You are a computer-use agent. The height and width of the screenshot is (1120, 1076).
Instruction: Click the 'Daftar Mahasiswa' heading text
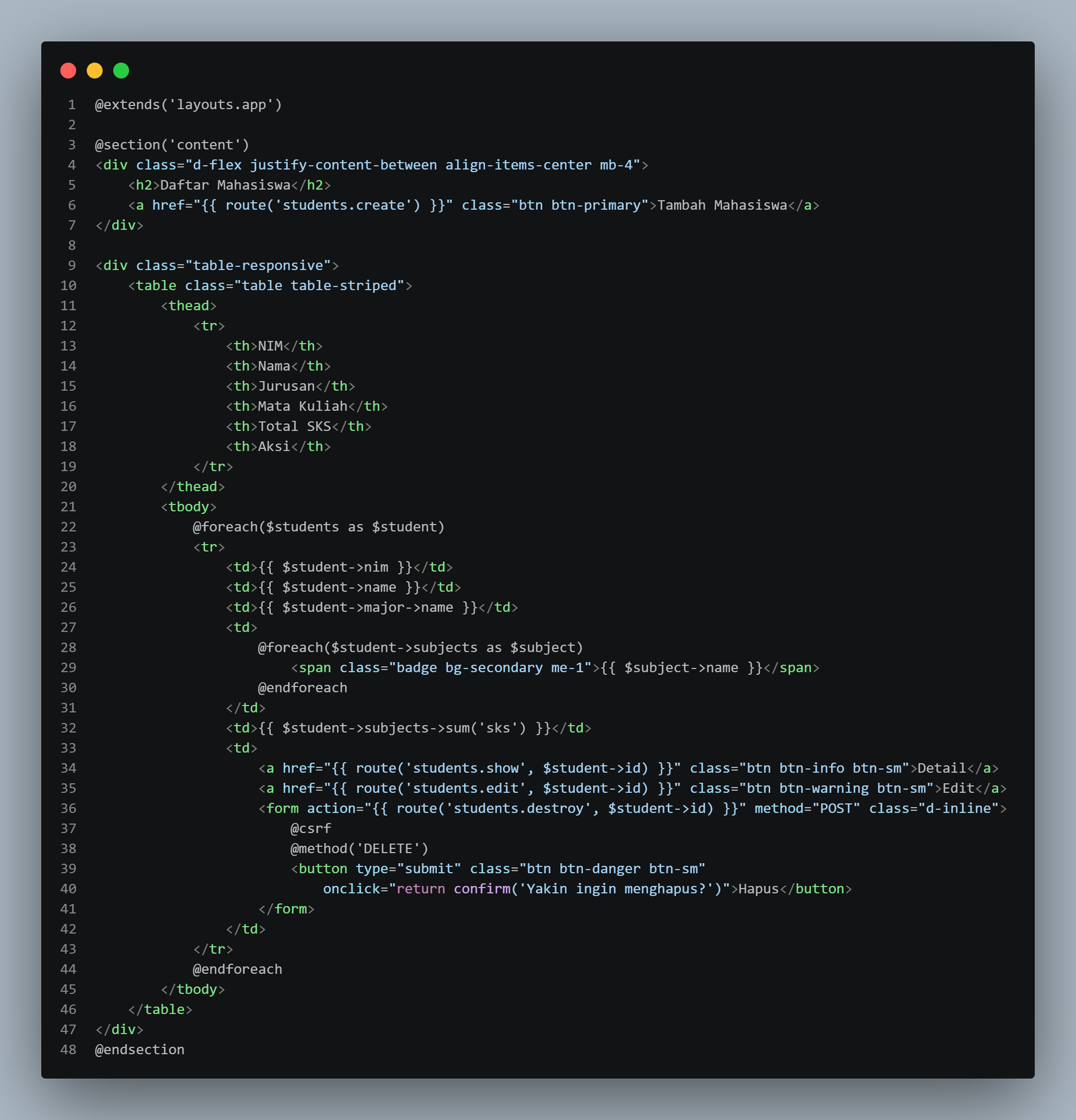pyautogui.click(x=225, y=186)
